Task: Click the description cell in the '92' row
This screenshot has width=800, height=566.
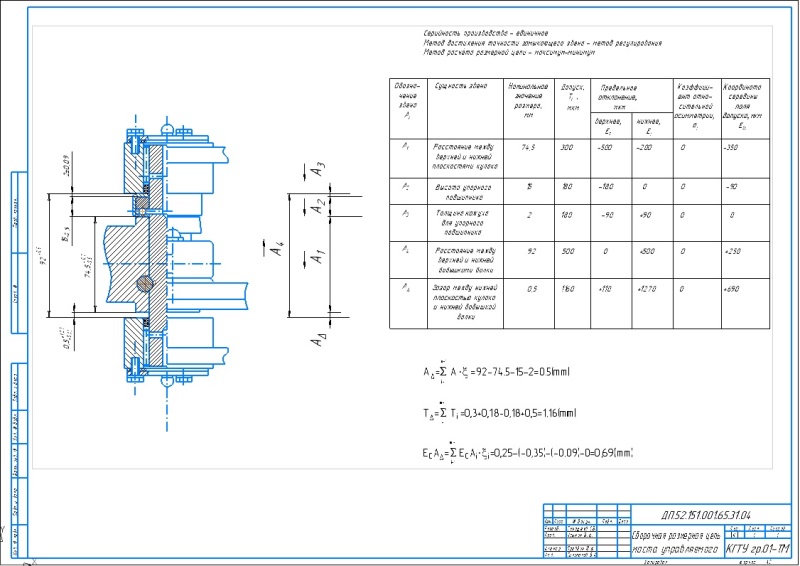Action: tap(464, 261)
